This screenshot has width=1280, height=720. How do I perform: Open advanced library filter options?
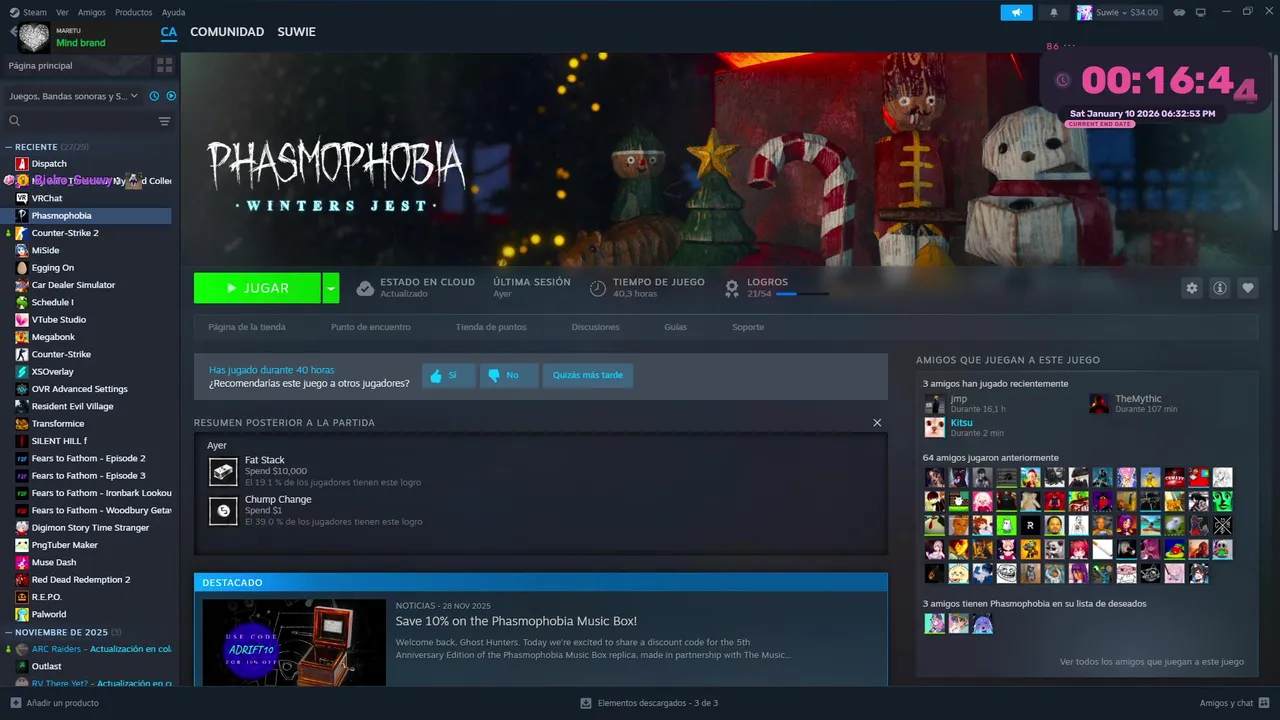click(x=165, y=121)
